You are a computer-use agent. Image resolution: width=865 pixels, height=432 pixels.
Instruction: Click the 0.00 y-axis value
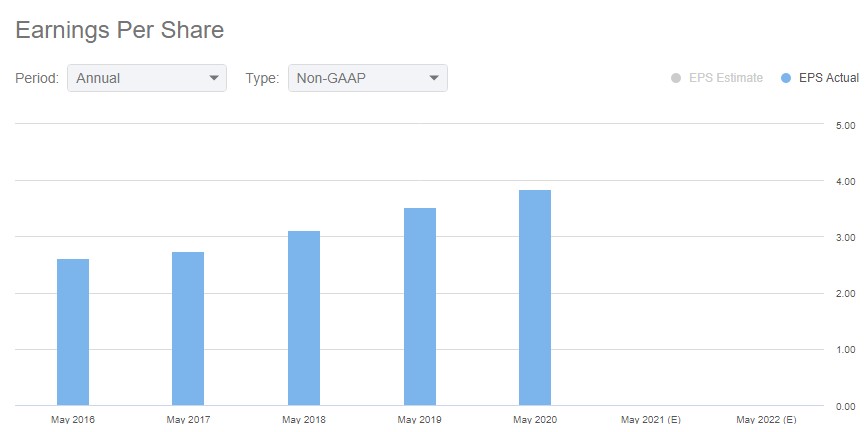coord(846,407)
